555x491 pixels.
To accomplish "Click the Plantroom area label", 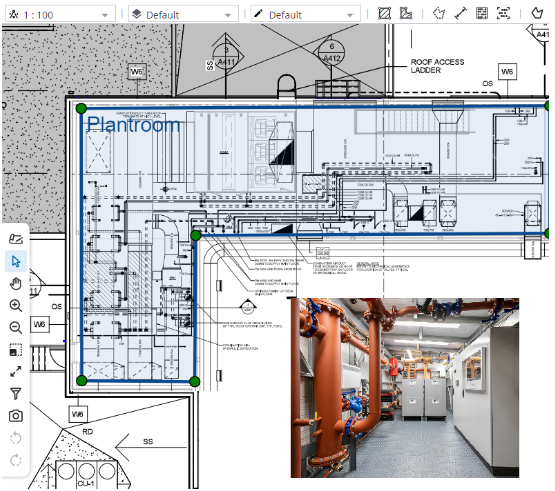I will tap(133, 125).
